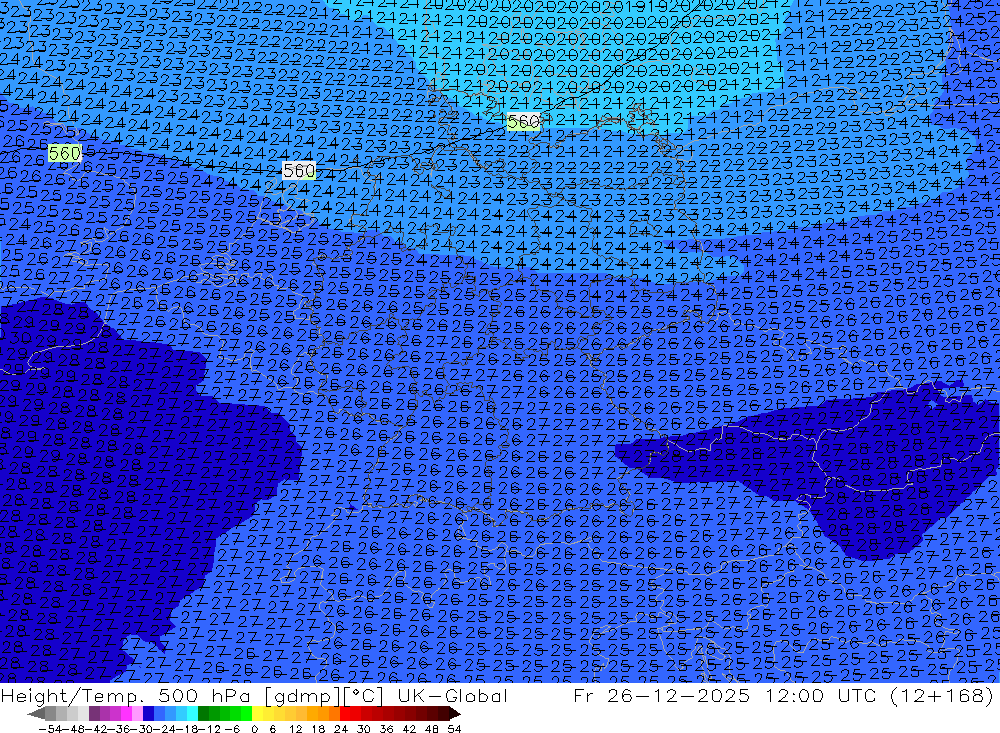Click the '-54' label on the color scale
1000x733 pixels.
coord(50,729)
